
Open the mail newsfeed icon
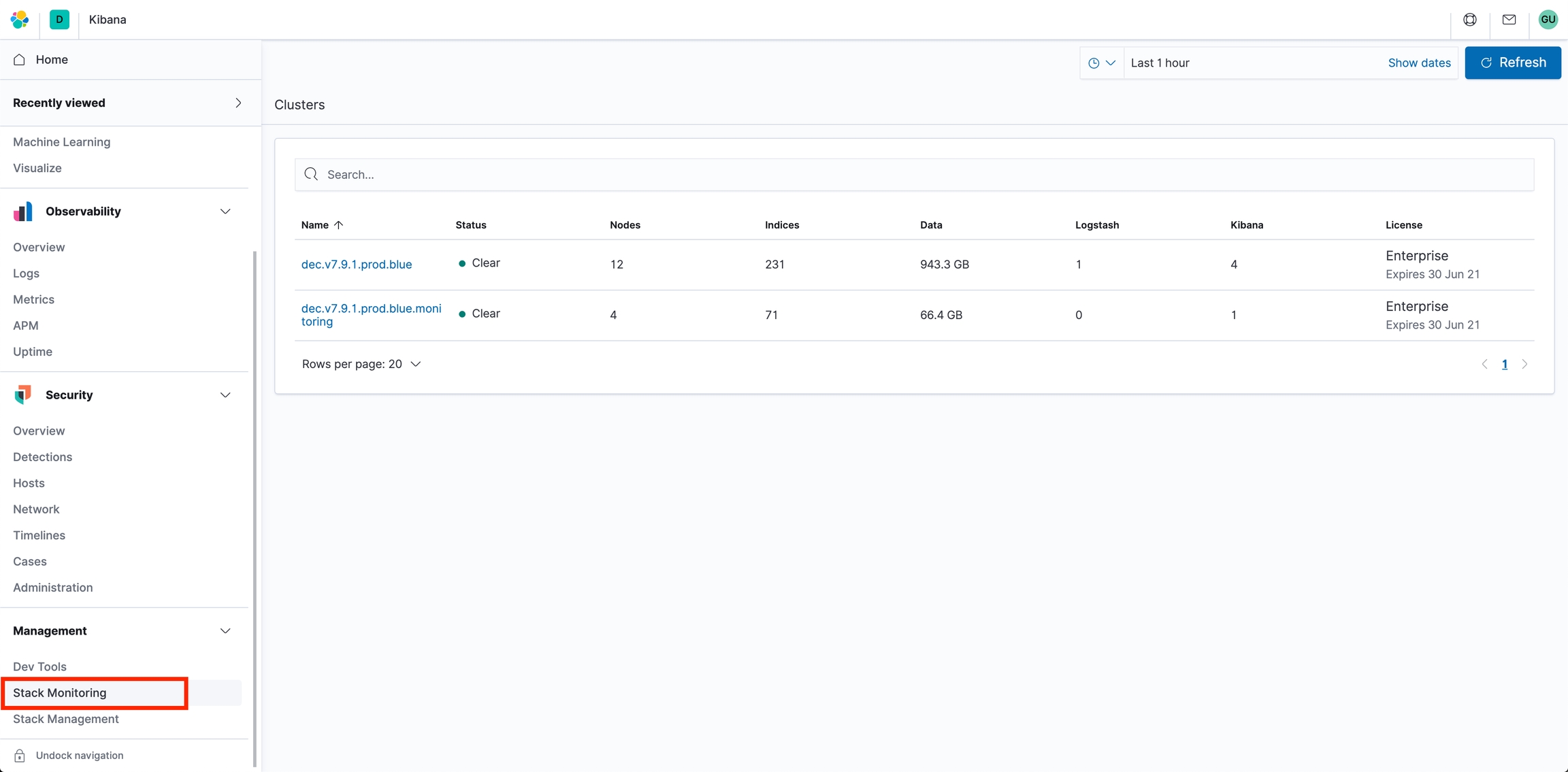click(x=1509, y=20)
